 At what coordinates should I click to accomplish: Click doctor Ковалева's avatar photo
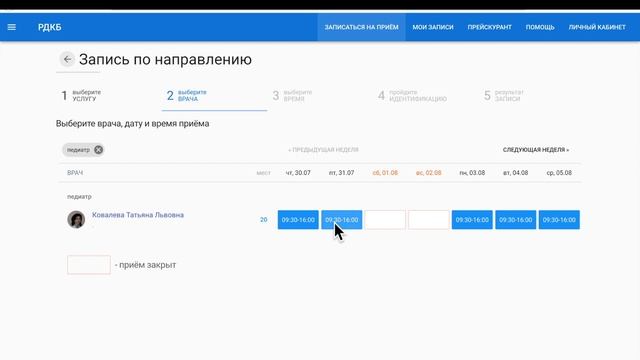[76, 220]
